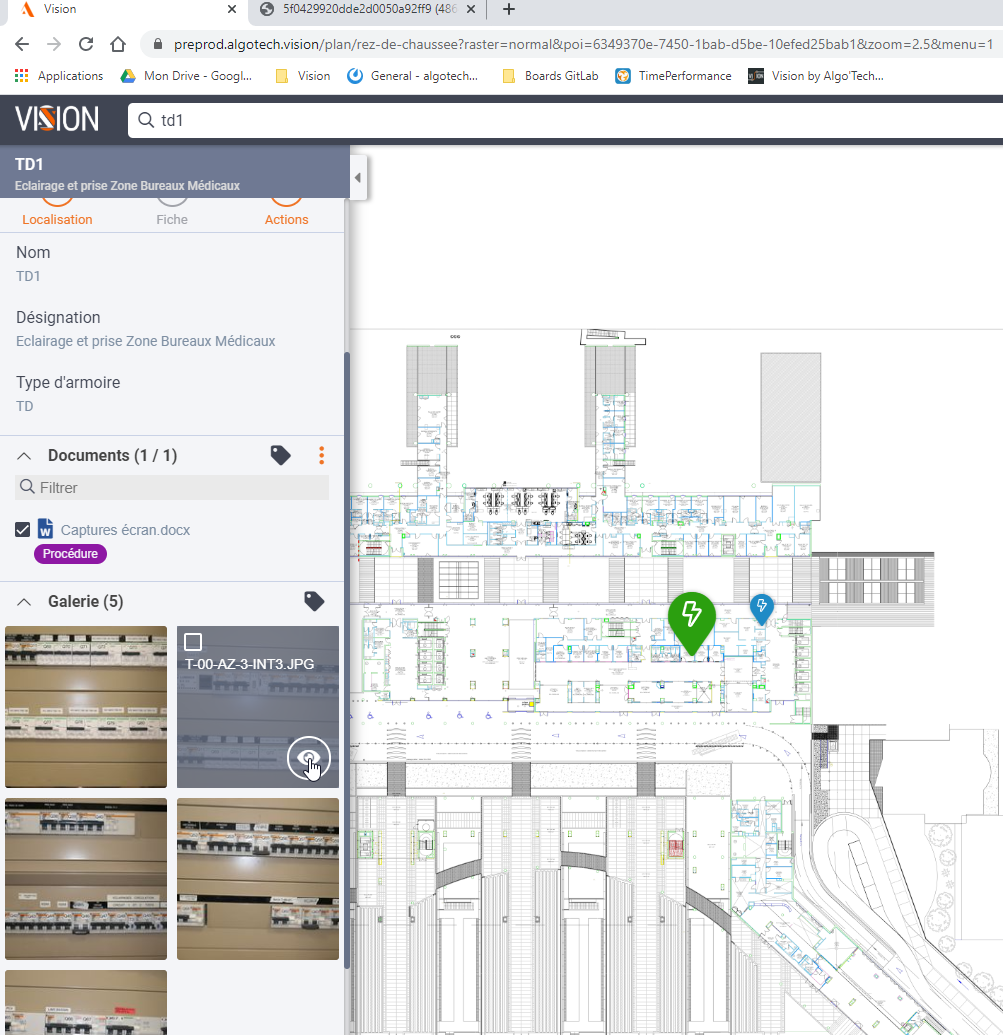Image resolution: width=1003 pixels, height=1035 pixels.
Task: Click the search magnifier icon in search bar
Action: pyautogui.click(x=146, y=120)
